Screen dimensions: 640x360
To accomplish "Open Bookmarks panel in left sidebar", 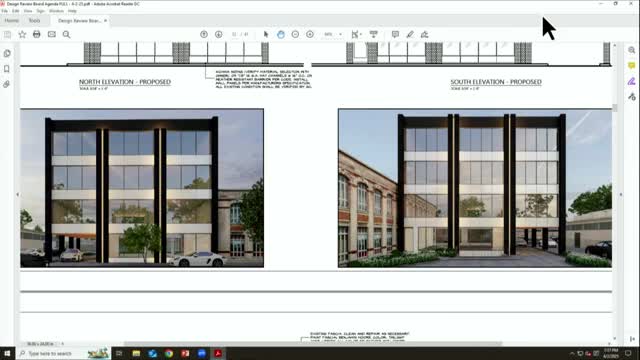I will [7, 69].
